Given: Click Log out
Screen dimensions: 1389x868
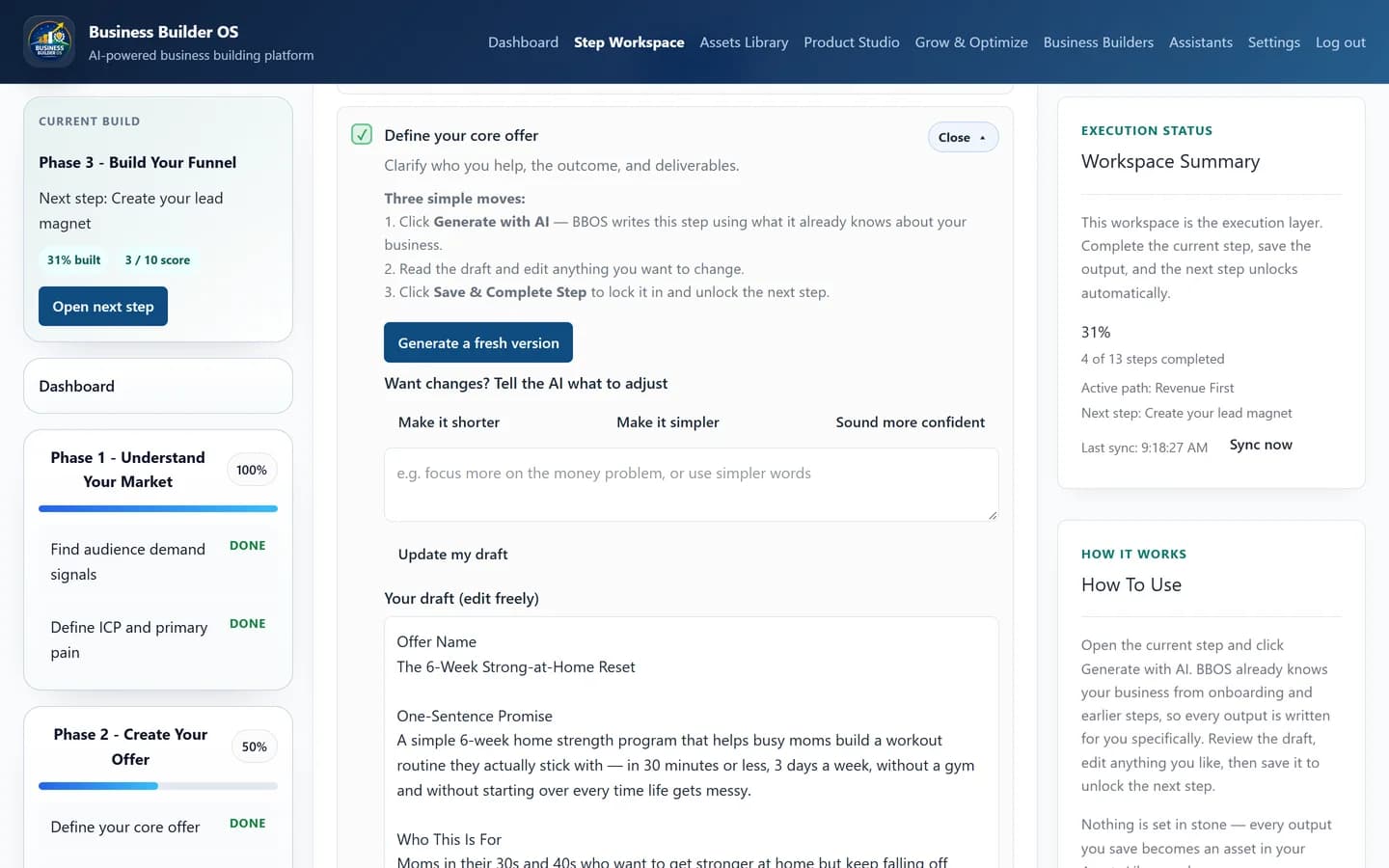Looking at the screenshot, I should point(1341,42).
